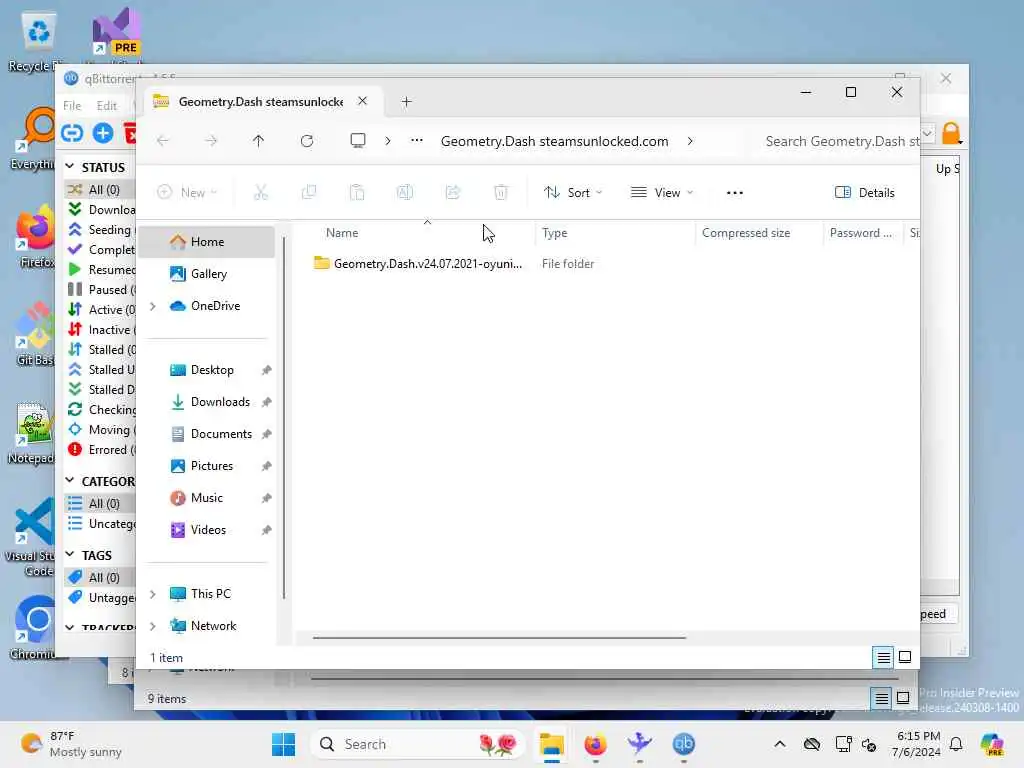Screen dimensions: 1024x768
Task: Open the notification bell in system tray
Action: coord(956,744)
